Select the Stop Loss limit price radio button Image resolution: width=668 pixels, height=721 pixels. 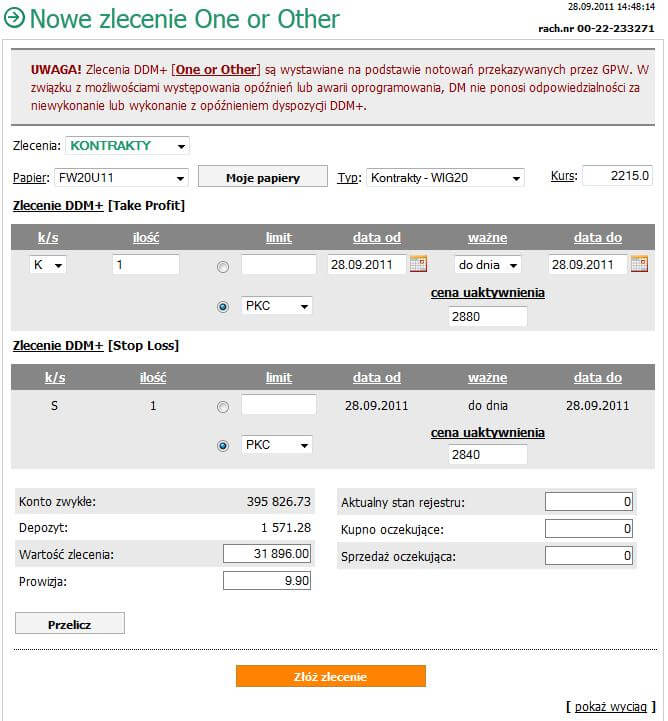[x=222, y=407]
